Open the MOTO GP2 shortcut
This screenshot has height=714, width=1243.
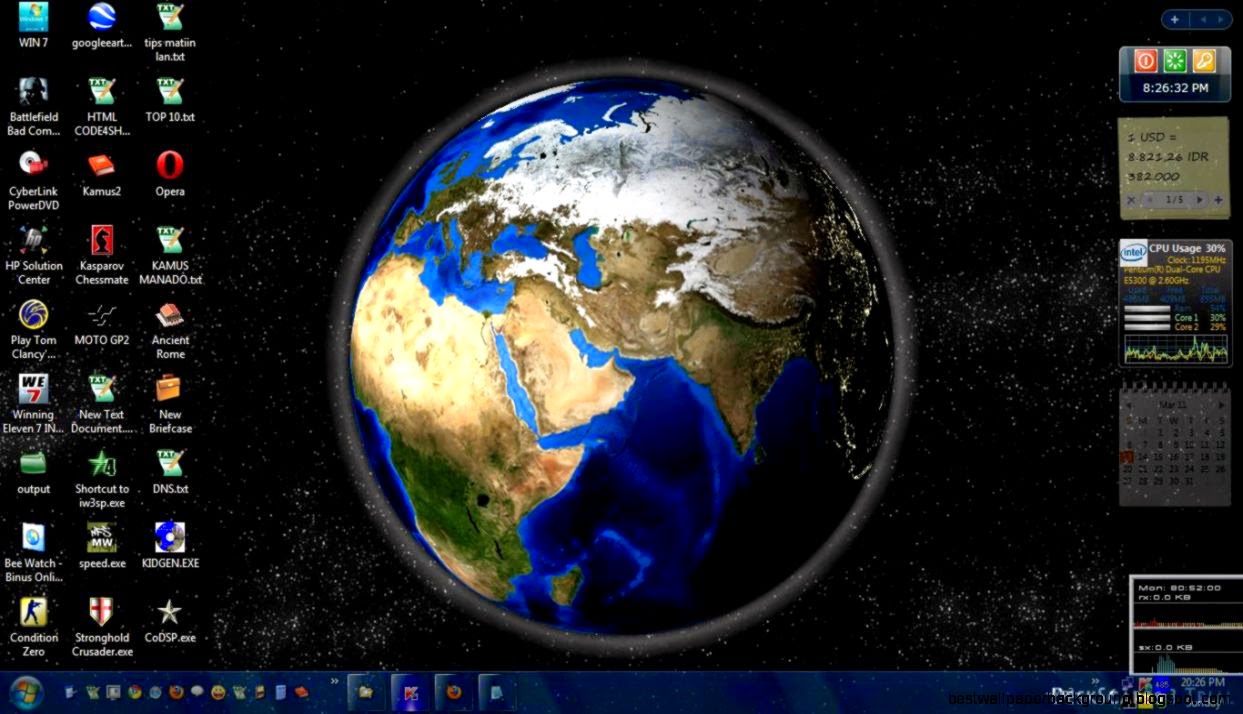click(101, 323)
